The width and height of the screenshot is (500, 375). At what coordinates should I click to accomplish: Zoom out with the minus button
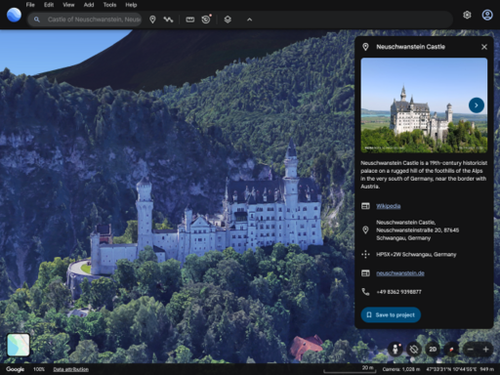click(x=470, y=349)
